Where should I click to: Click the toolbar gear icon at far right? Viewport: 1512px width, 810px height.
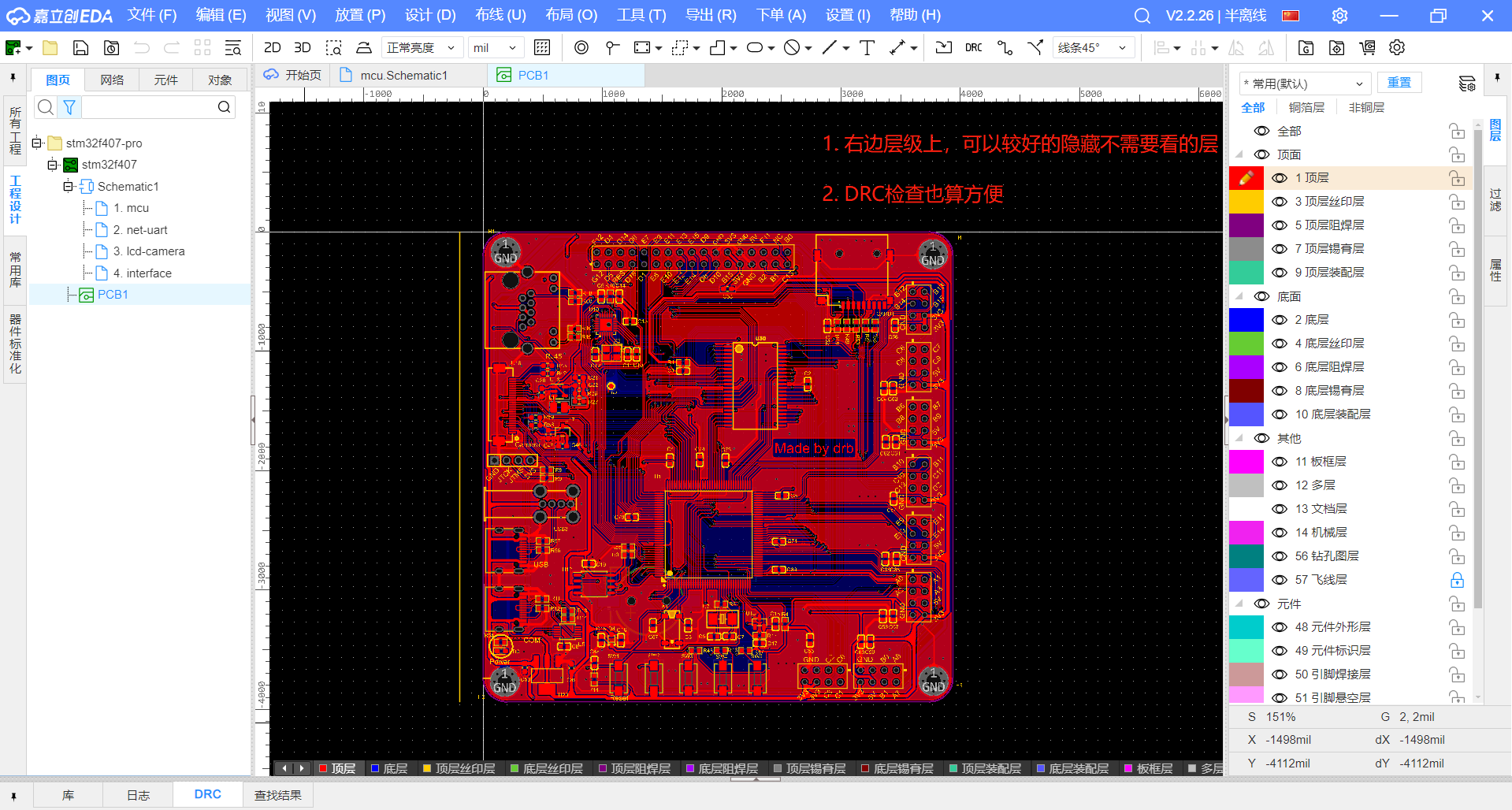[1397, 48]
